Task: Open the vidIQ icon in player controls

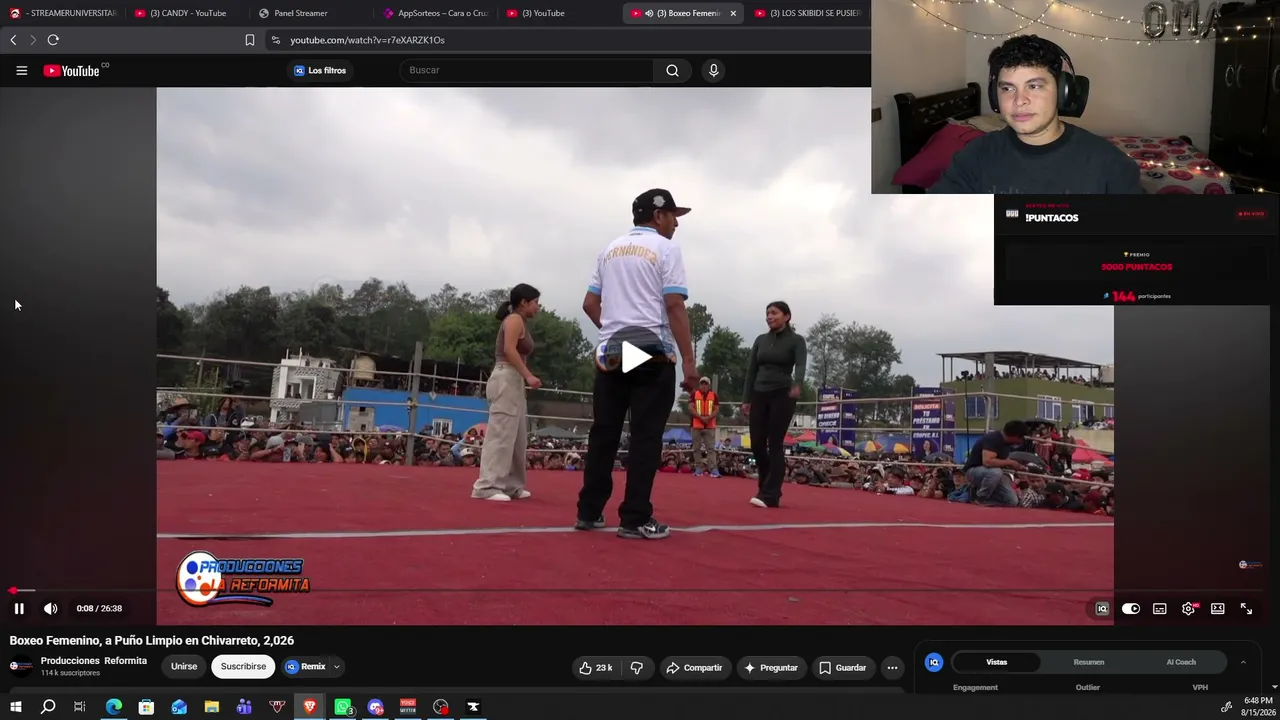Action: [x=1102, y=608]
